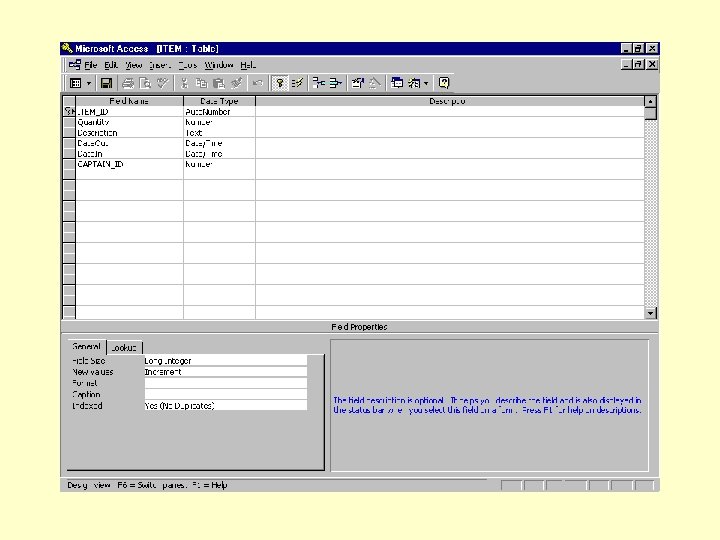The height and width of the screenshot is (540, 720).
Task: Click the table View button icon
Action: click(x=75, y=83)
